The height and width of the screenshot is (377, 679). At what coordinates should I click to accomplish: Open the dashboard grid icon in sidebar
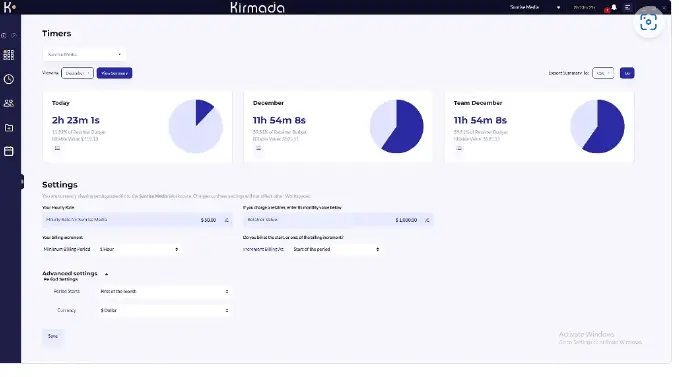tap(9, 55)
